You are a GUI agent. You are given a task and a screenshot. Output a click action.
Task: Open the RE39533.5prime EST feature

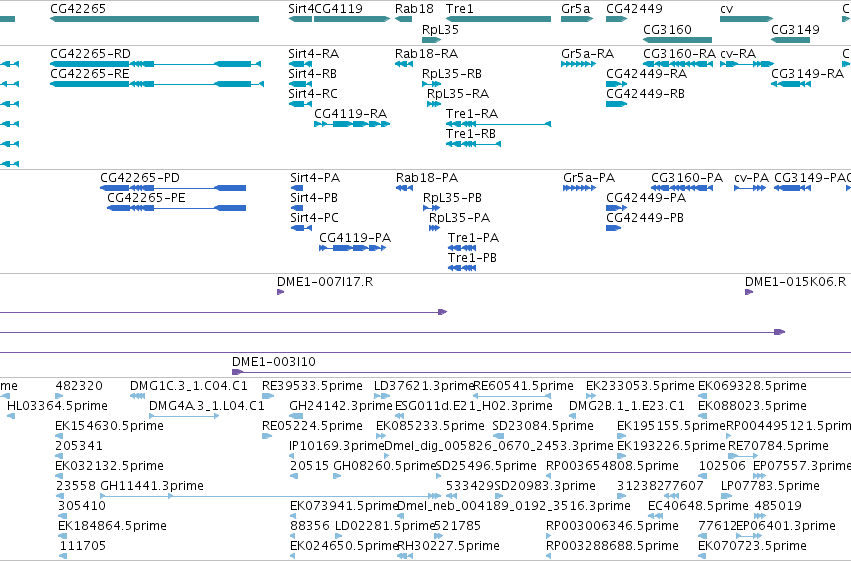click(x=268, y=396)
